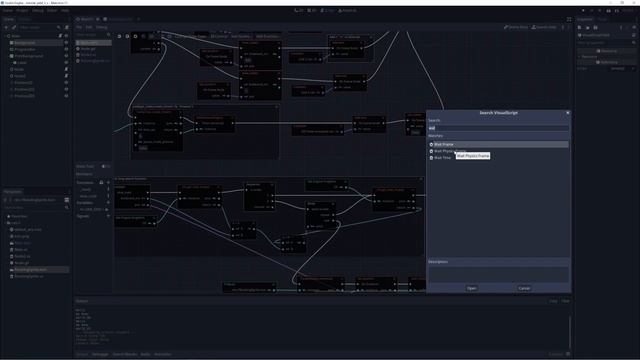Click the Search input field in dialog
Screen dimensions: 640x360
498,128
